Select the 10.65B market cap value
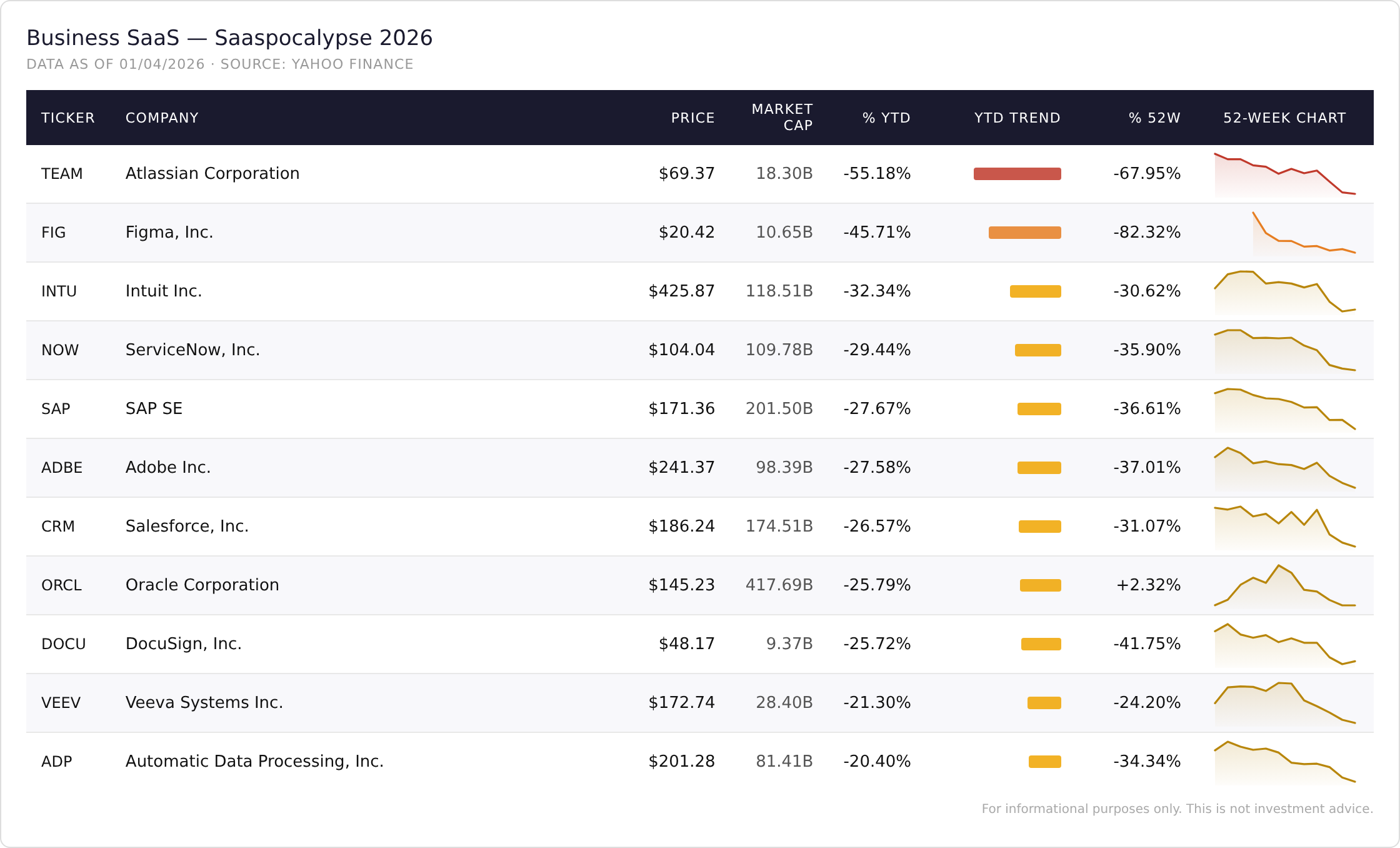The width and height of the screenshot is (1400, 848). 784,232
